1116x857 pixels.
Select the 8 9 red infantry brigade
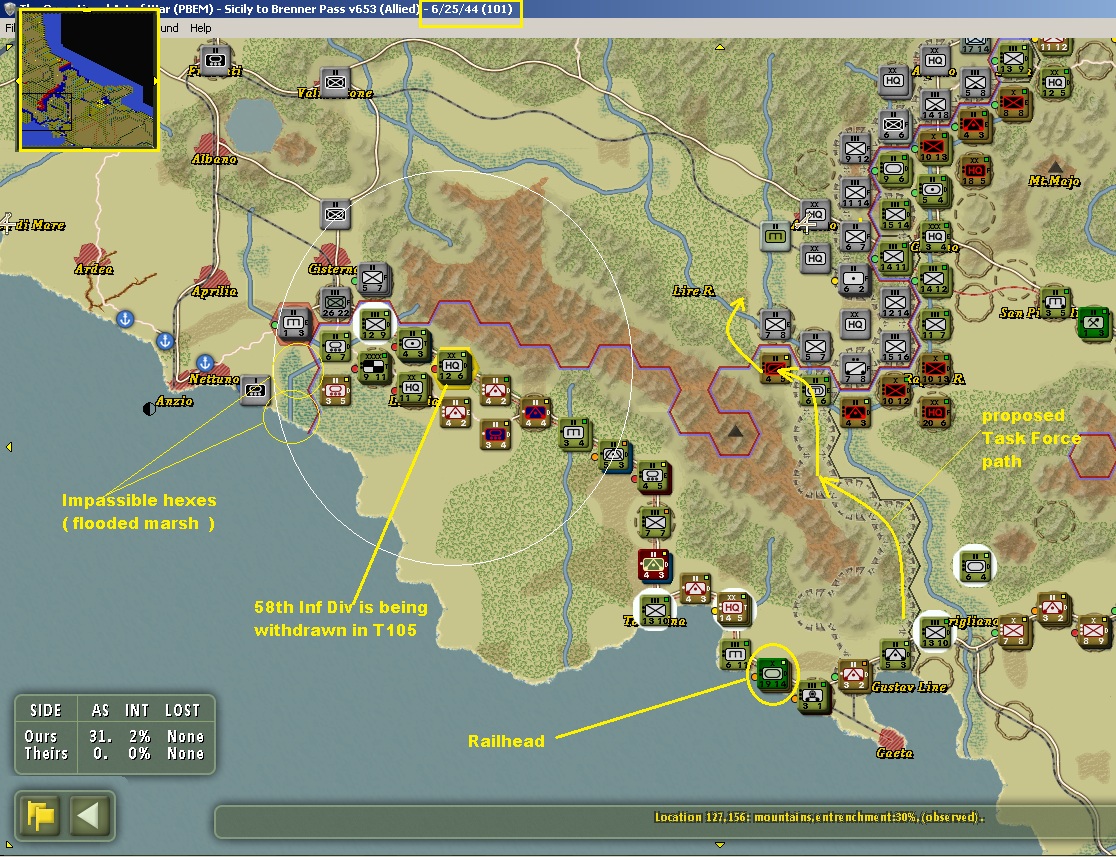[1094, 632]
